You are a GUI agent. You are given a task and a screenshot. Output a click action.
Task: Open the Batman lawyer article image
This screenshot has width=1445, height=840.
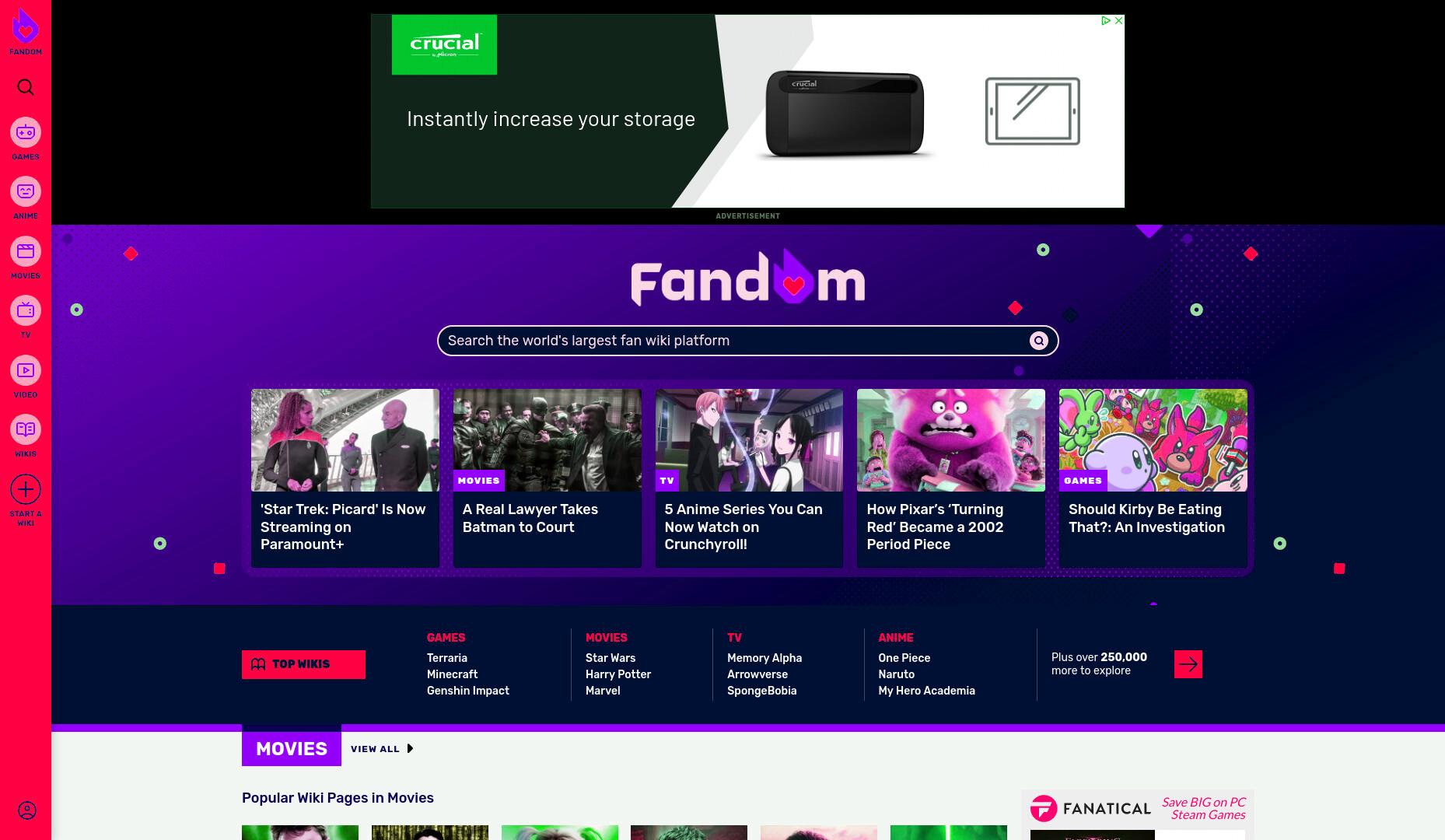point(548,440)
